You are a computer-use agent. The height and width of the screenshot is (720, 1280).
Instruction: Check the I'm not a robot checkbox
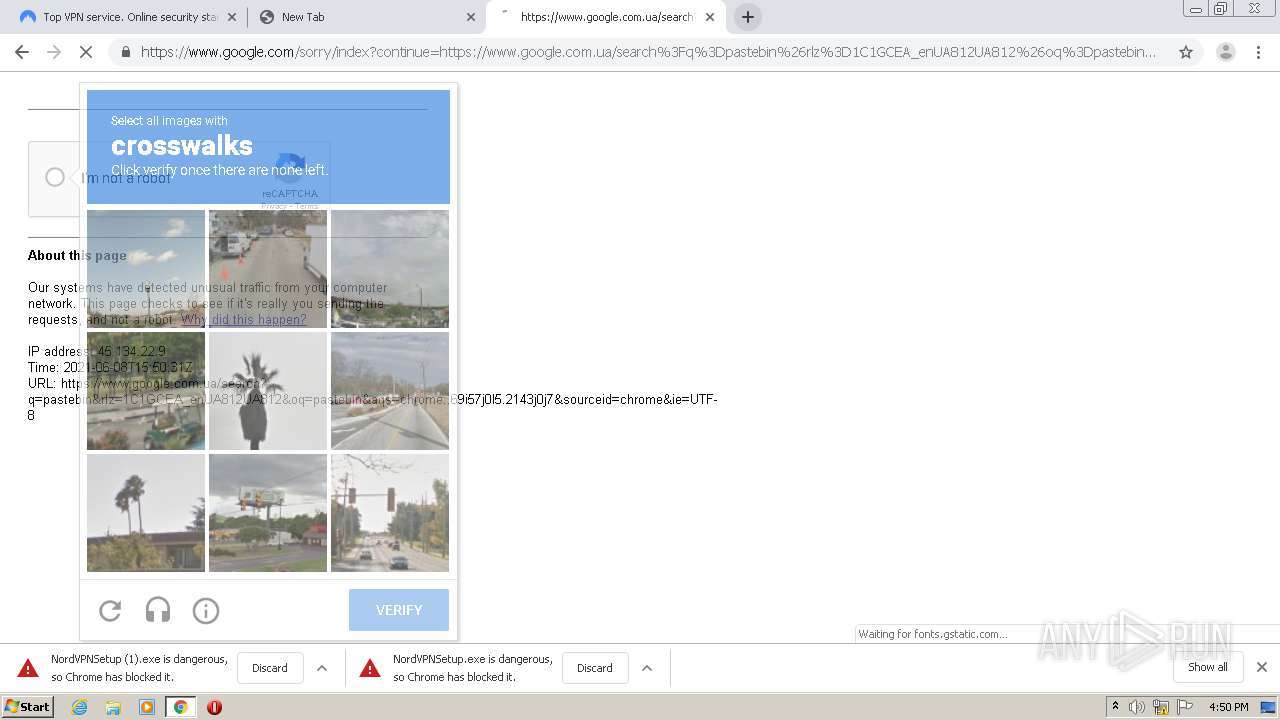click(x=55, y=177)
